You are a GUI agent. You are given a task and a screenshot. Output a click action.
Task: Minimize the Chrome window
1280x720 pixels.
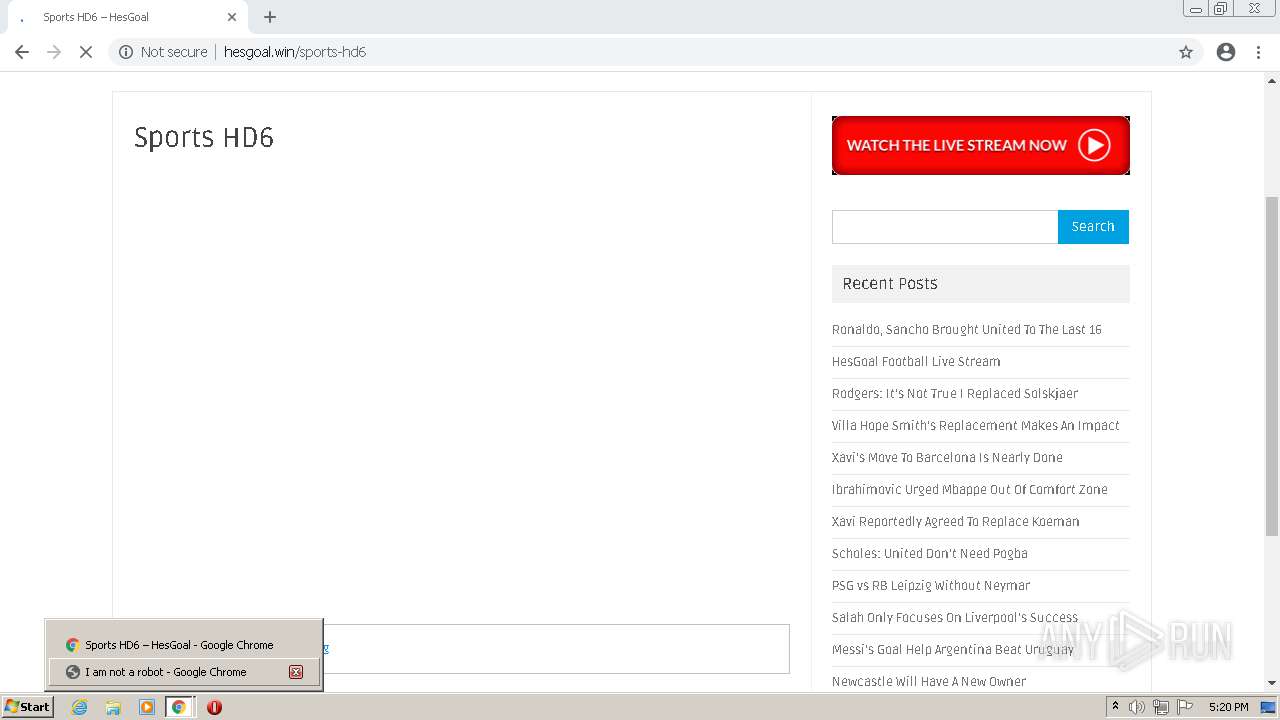(1196, 9)
